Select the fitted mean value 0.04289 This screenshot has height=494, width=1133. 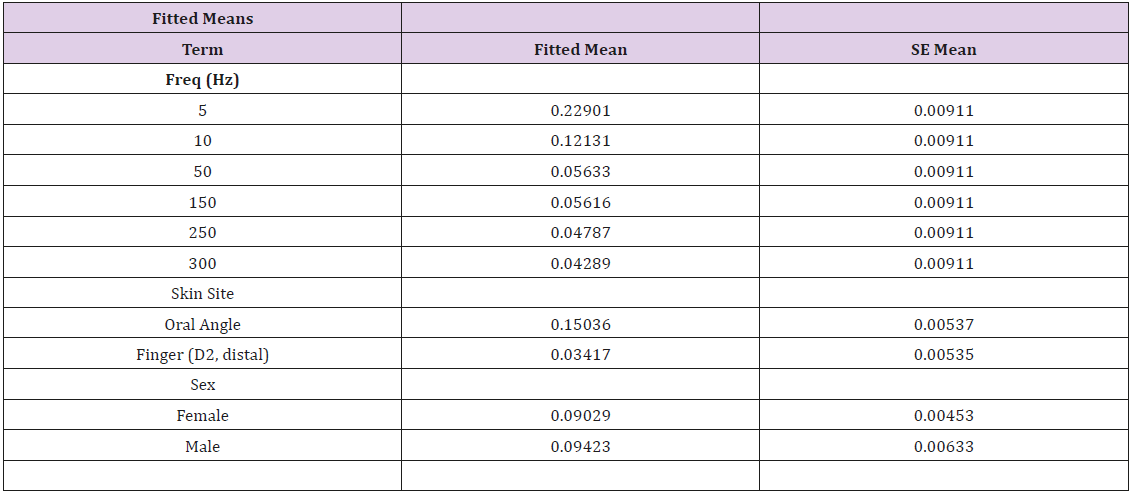click(580, 264)
